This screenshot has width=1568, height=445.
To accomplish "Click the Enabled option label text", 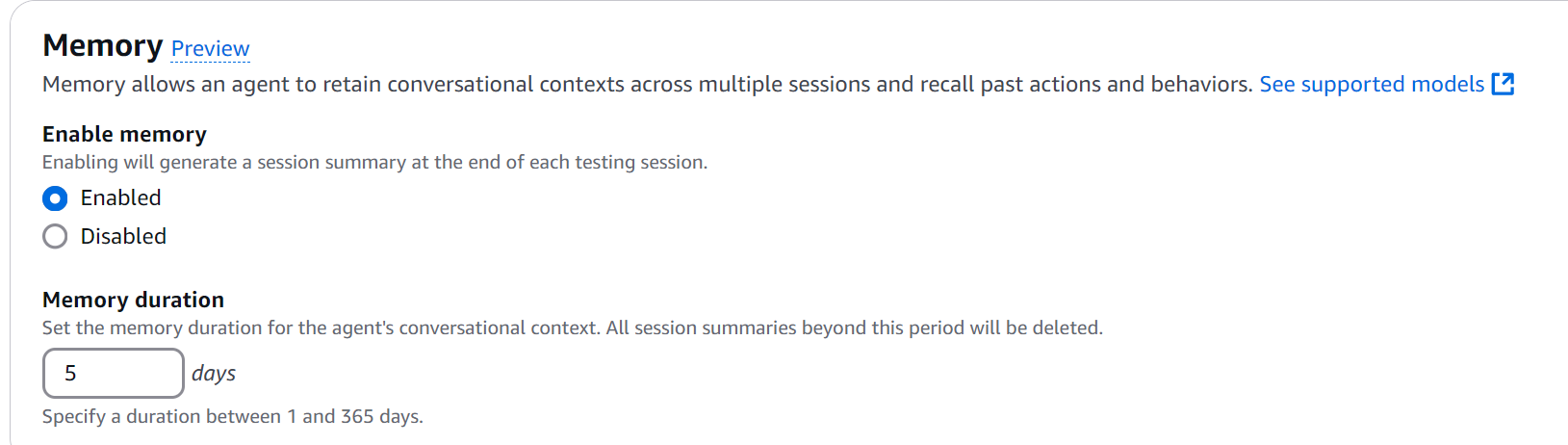I will pos(120,197).
